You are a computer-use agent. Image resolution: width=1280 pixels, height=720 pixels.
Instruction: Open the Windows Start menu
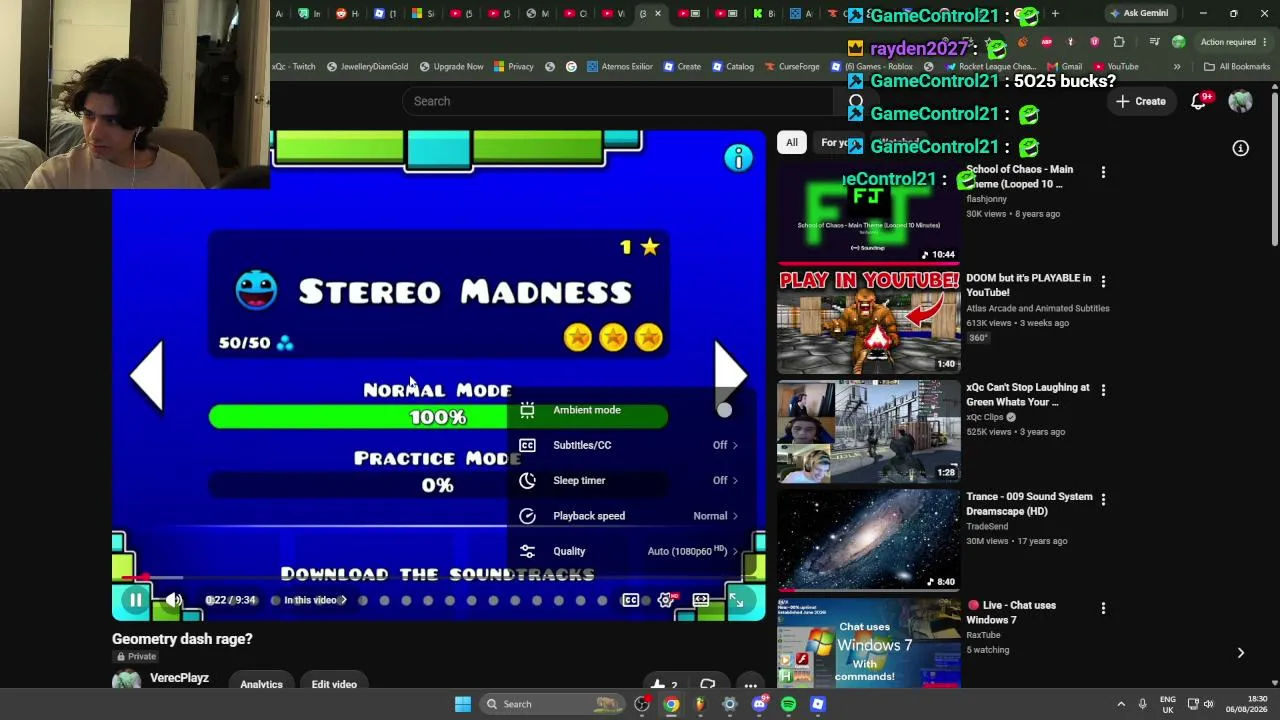[462, 704]
